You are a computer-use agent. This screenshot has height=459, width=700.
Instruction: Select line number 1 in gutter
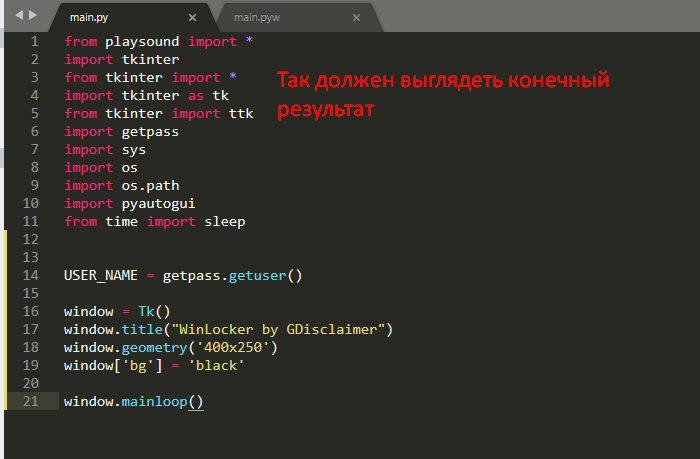[x=34, y=42]
